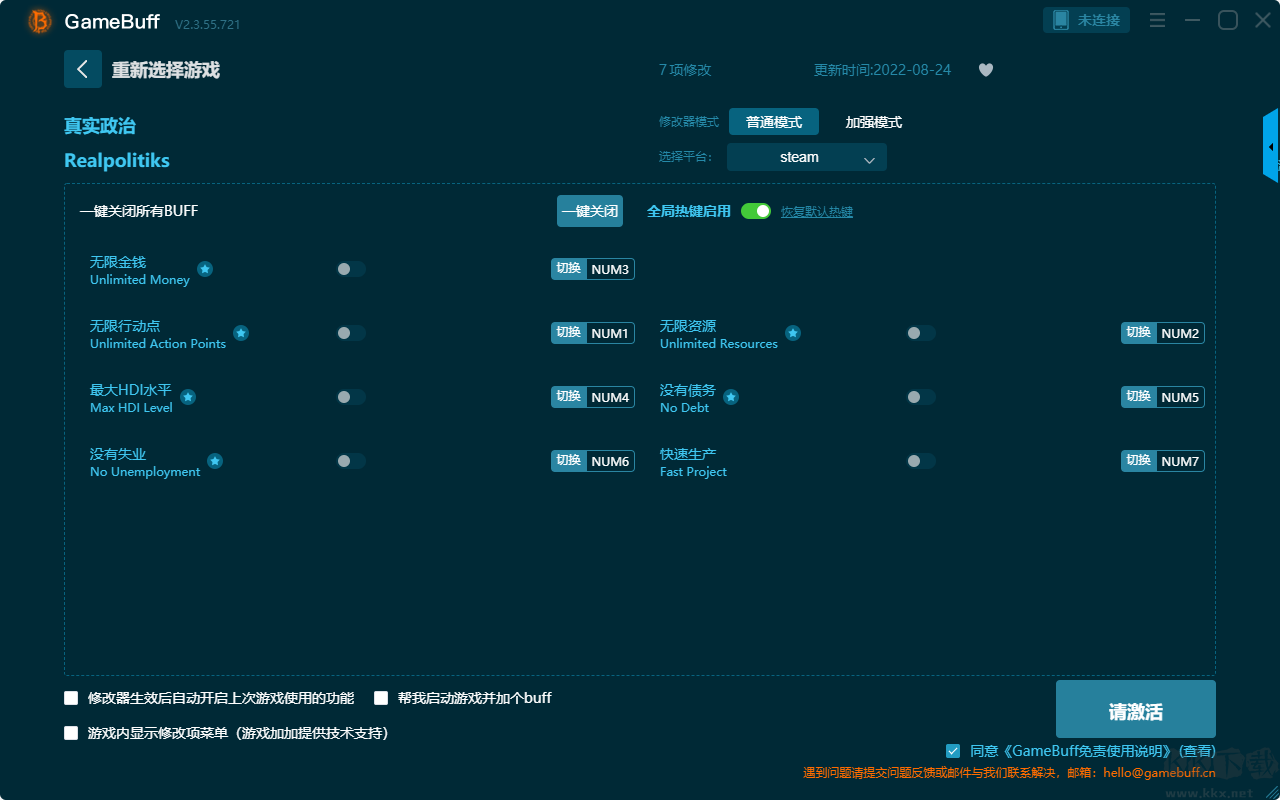Check the auto-enable last used functions checkbox
Viewport: 1280px width, 800px height.
(x=71, y=698)
